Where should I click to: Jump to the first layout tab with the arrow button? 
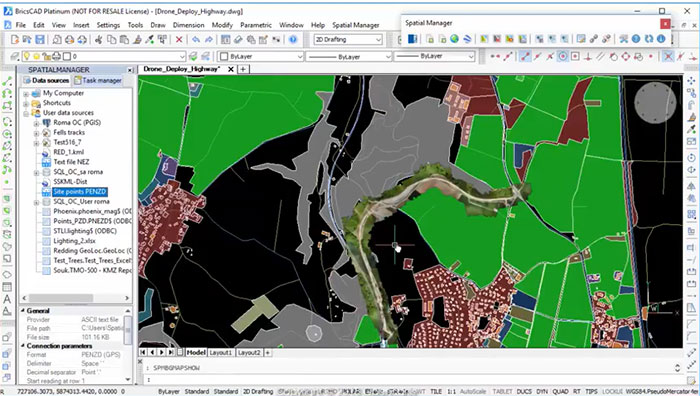click(x=143, y=352)
